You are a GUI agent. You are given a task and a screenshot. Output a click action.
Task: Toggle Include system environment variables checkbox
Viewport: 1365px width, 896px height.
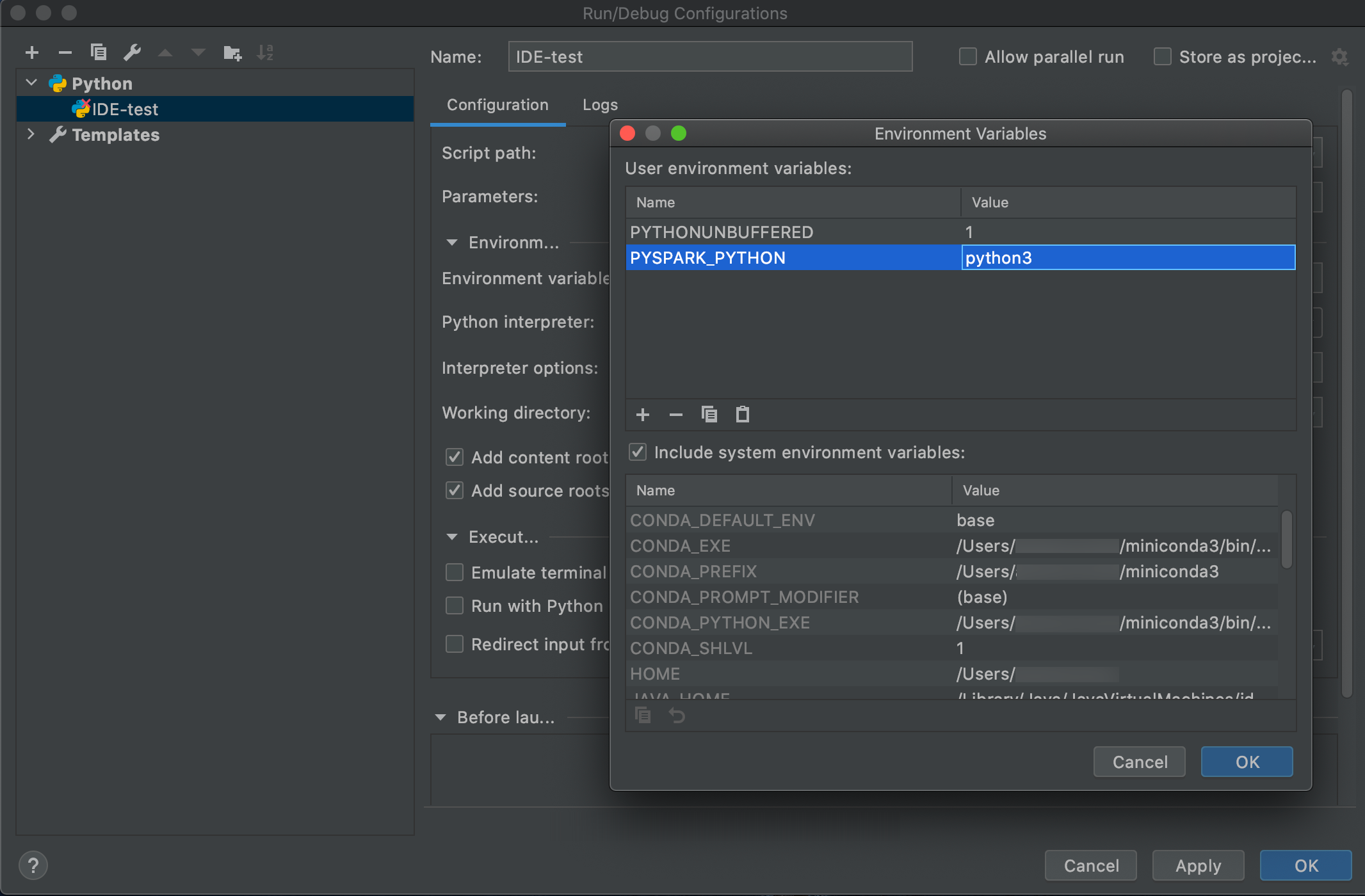pos(638,452)
